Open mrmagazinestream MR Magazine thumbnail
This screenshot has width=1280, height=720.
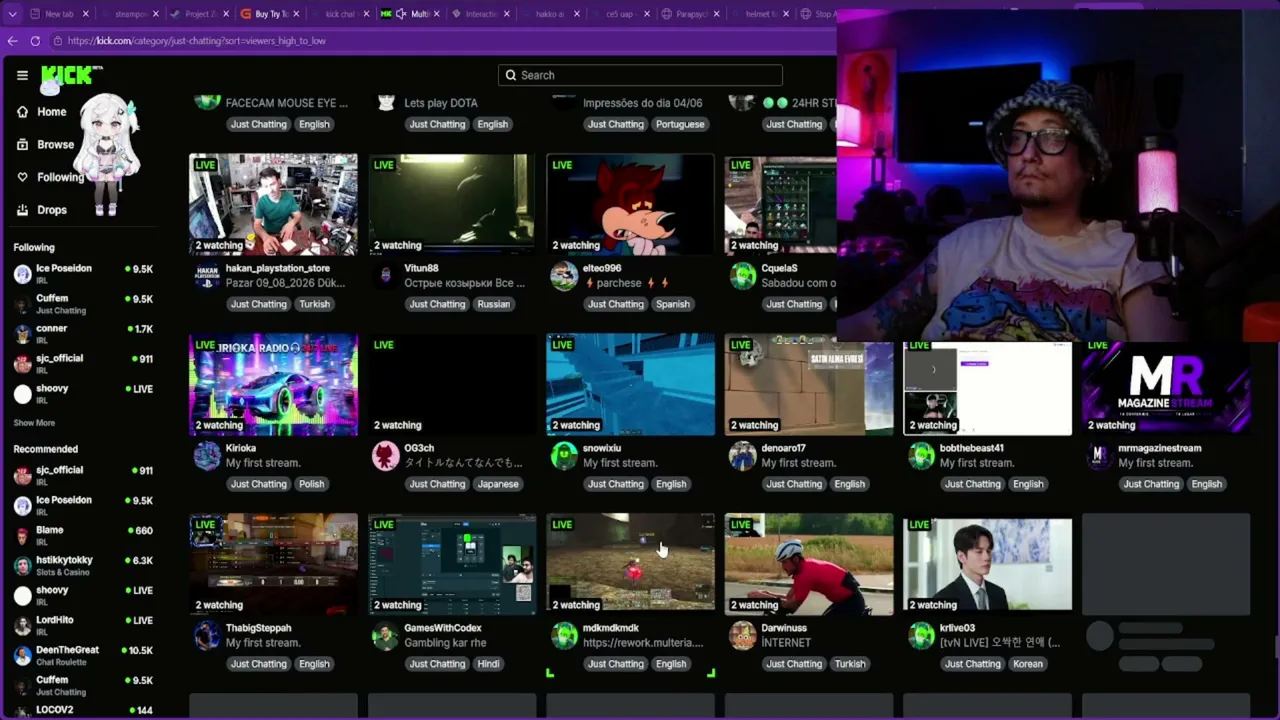click(1166, 388)
